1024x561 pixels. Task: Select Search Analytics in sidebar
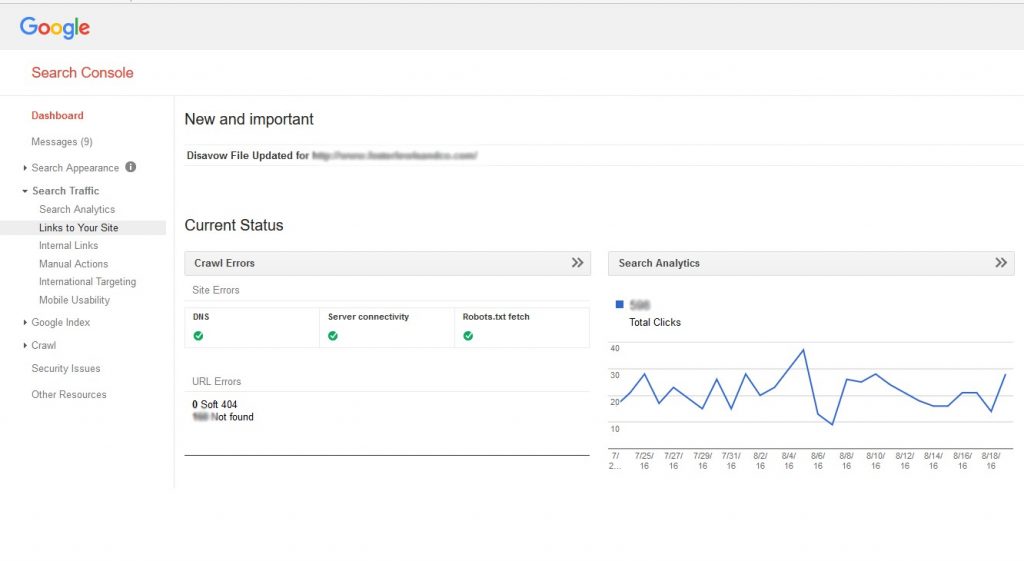click(x=77, y=210)
